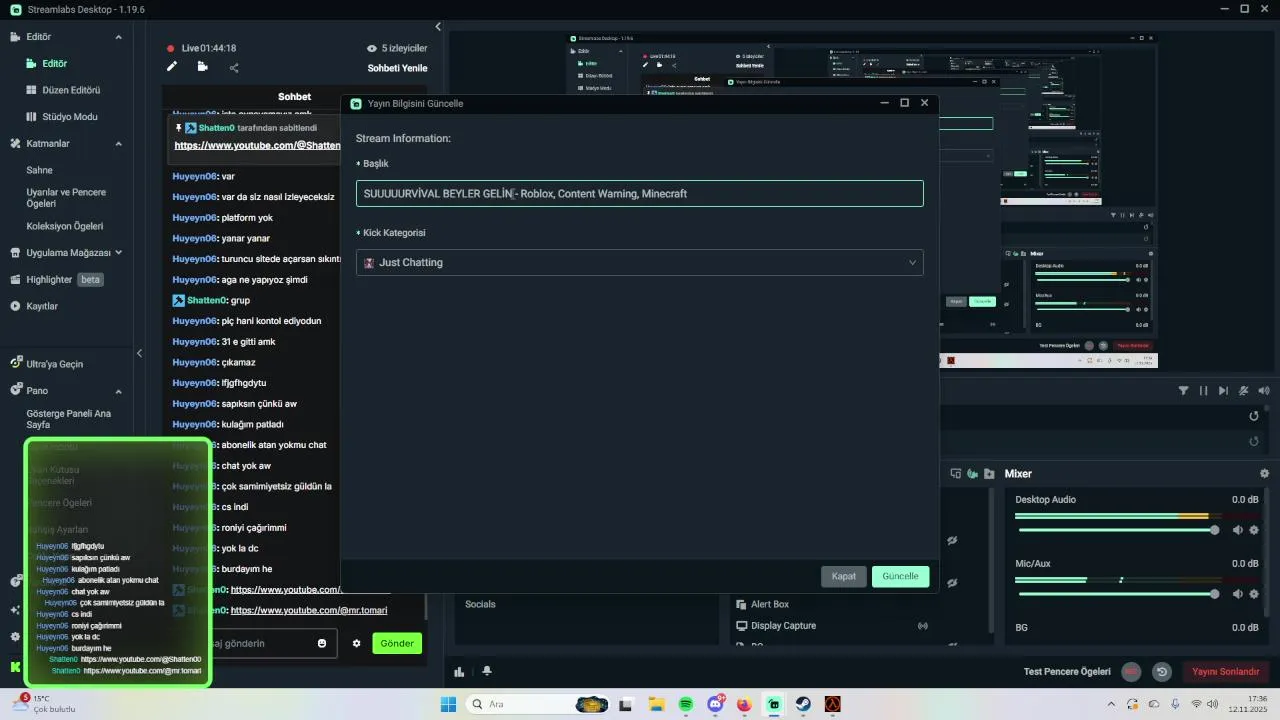Toggle visibility of source above Alert Box

click(952, 582)
